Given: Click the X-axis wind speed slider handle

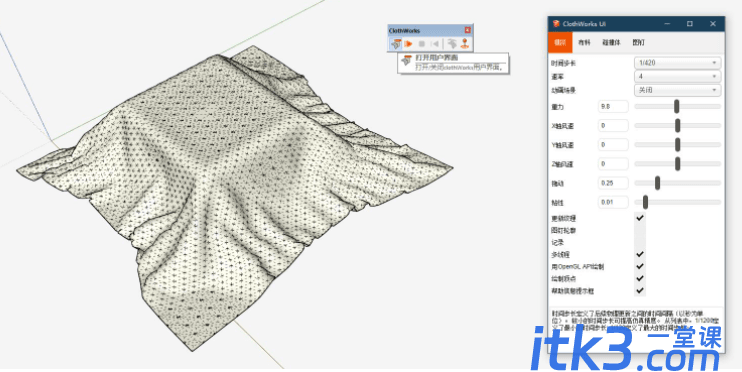Looking at the screenshot, I should point(677,125).
